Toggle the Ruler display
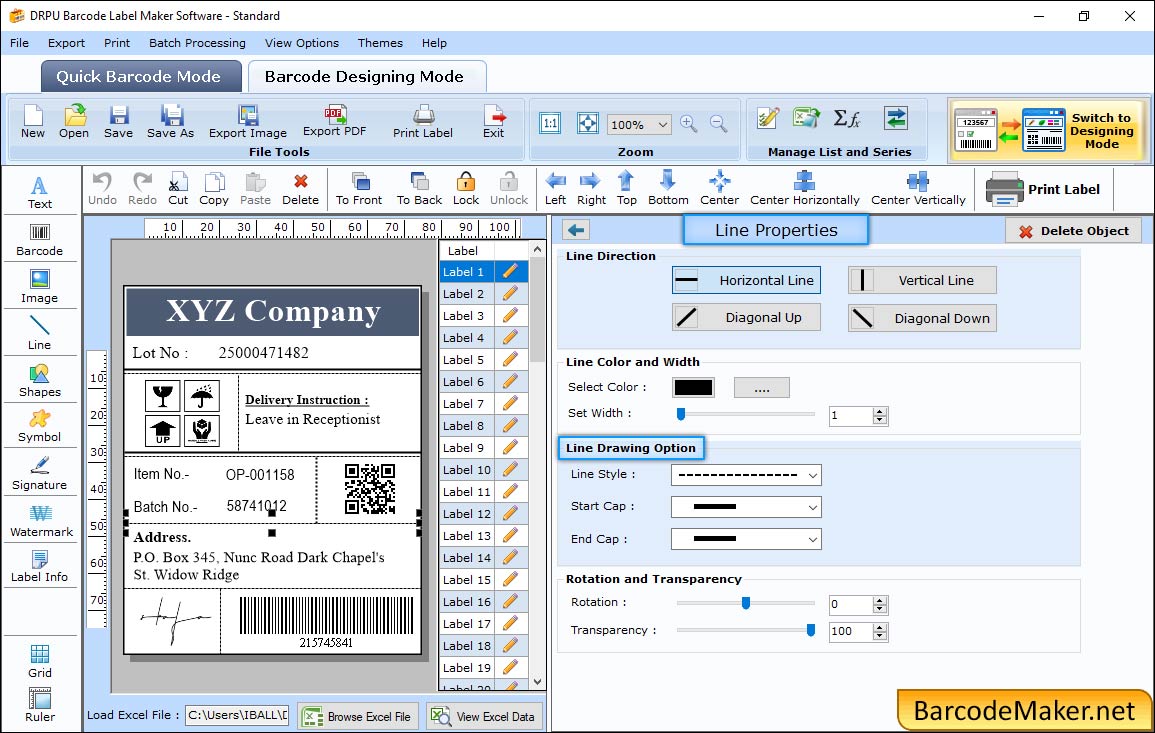Viewport: 1155px width, 733px height. [40, 705]
